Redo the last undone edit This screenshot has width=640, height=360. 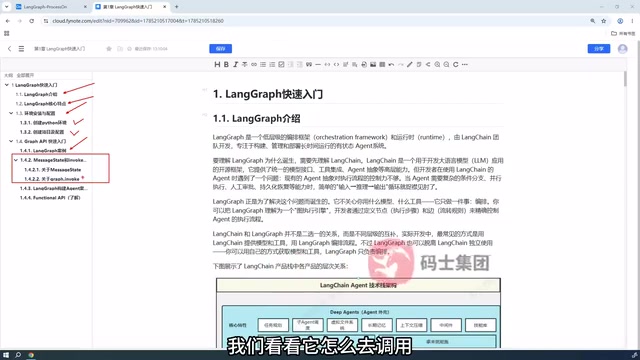[400, 64]
